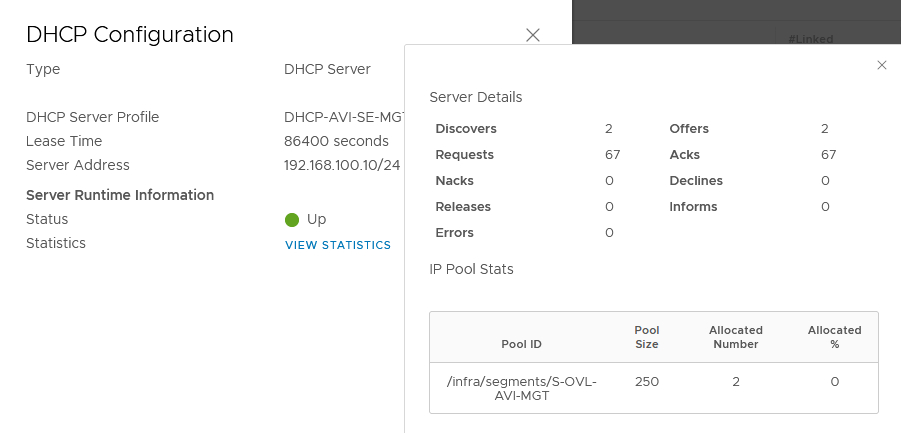Click the pool size value 250

(646, 382)
